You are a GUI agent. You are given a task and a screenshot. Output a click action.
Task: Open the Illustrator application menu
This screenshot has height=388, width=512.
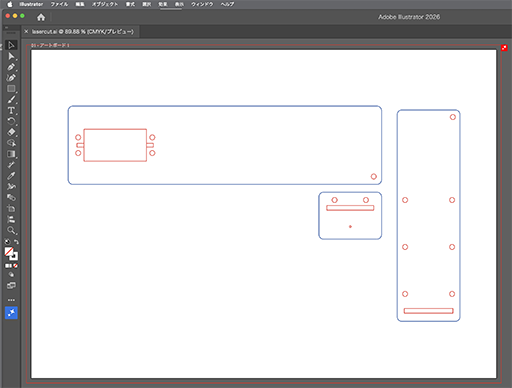[31, 4]
